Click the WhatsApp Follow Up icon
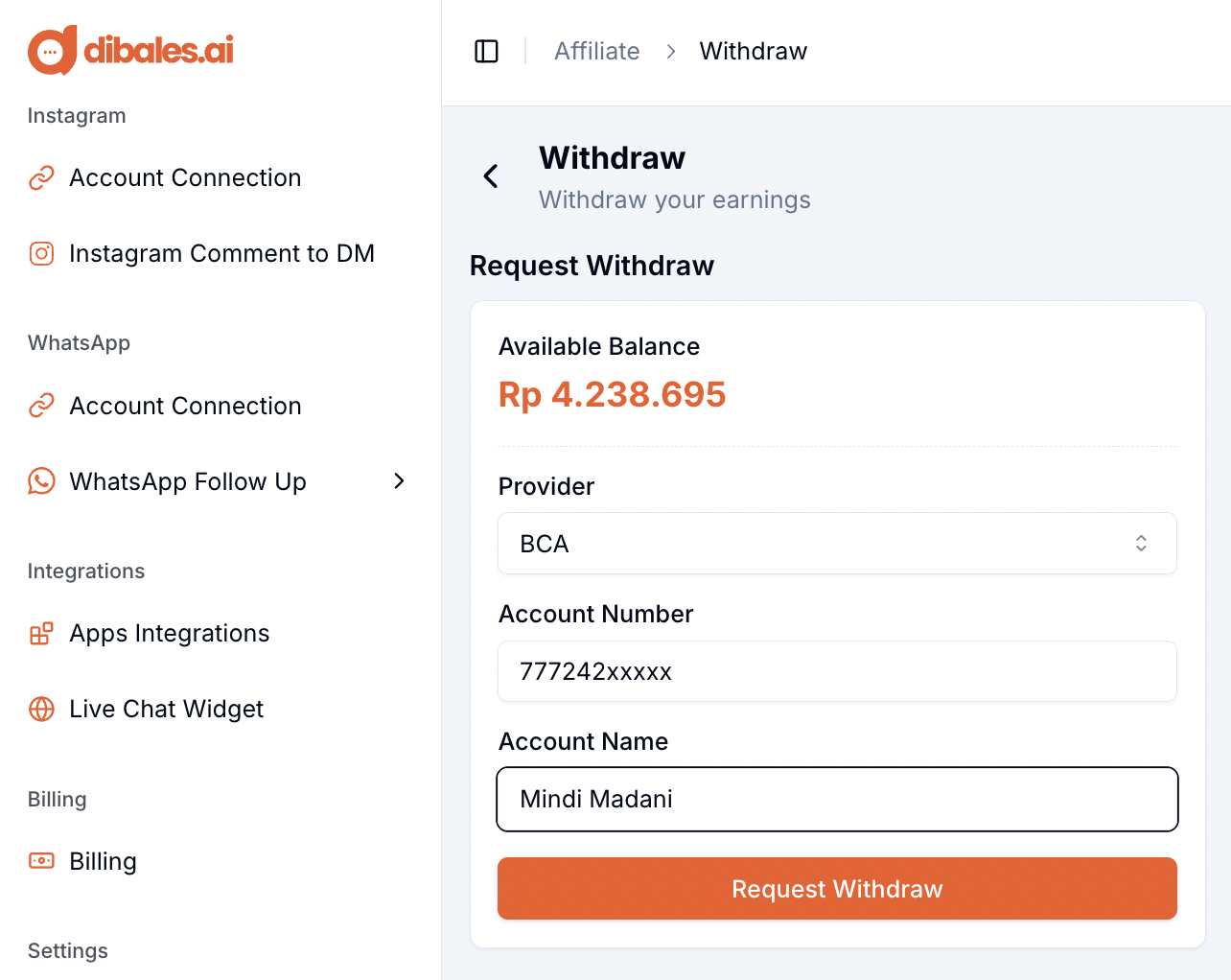1231x980 pixels. point(41,481)
